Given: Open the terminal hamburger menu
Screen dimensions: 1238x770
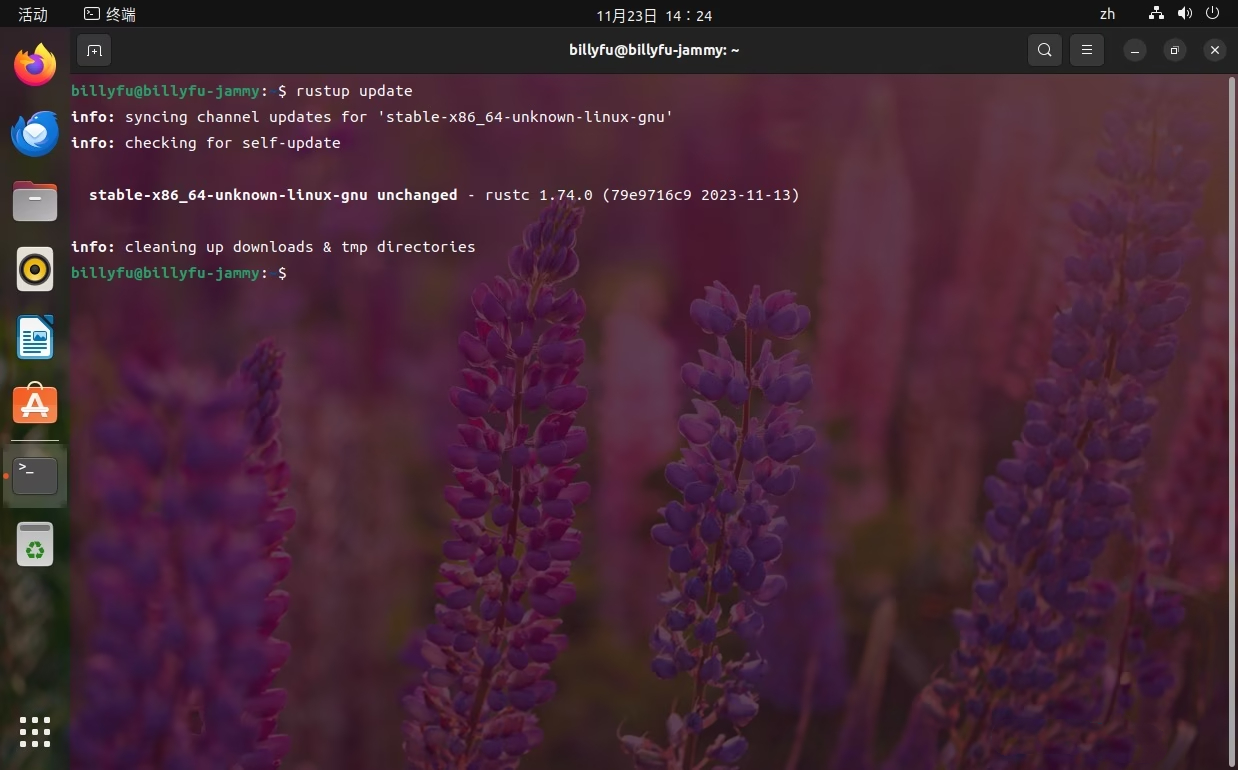Looking at the screenshot, I should point(1086,50).
